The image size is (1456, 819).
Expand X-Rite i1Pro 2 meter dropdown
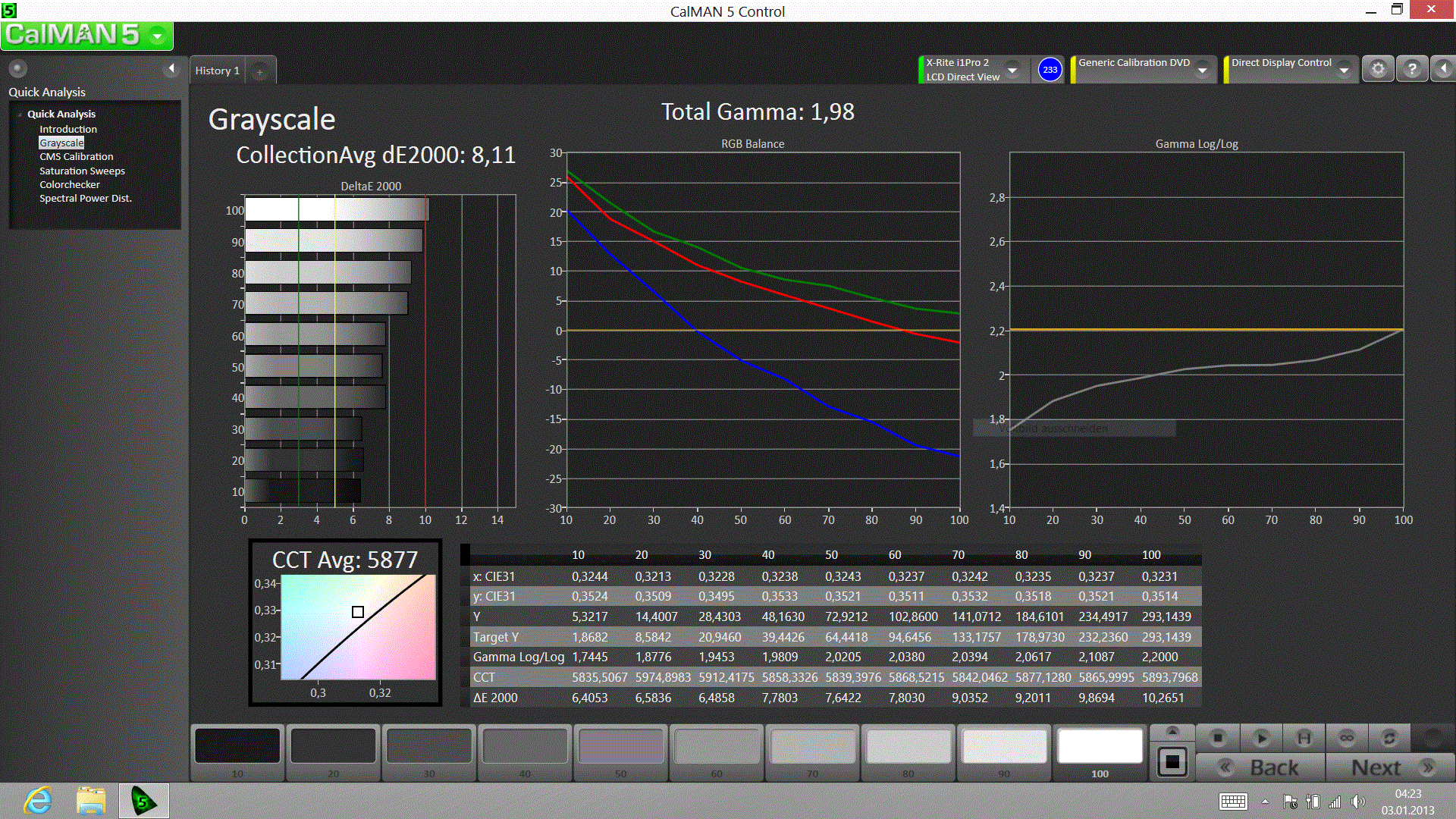click(x=1012, y=70)
